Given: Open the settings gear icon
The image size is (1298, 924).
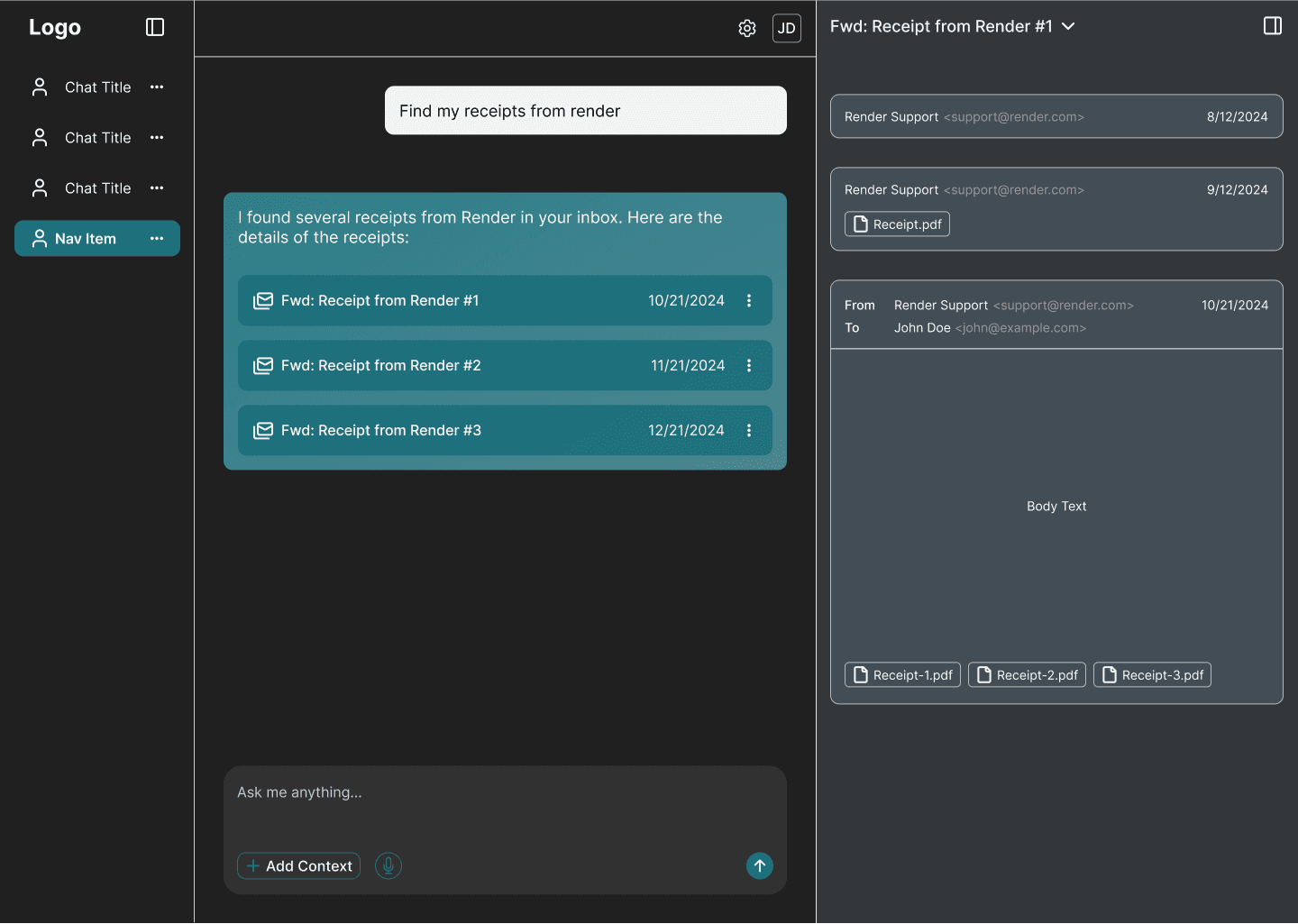Looking at the screenshot, I should pos(747,28).
